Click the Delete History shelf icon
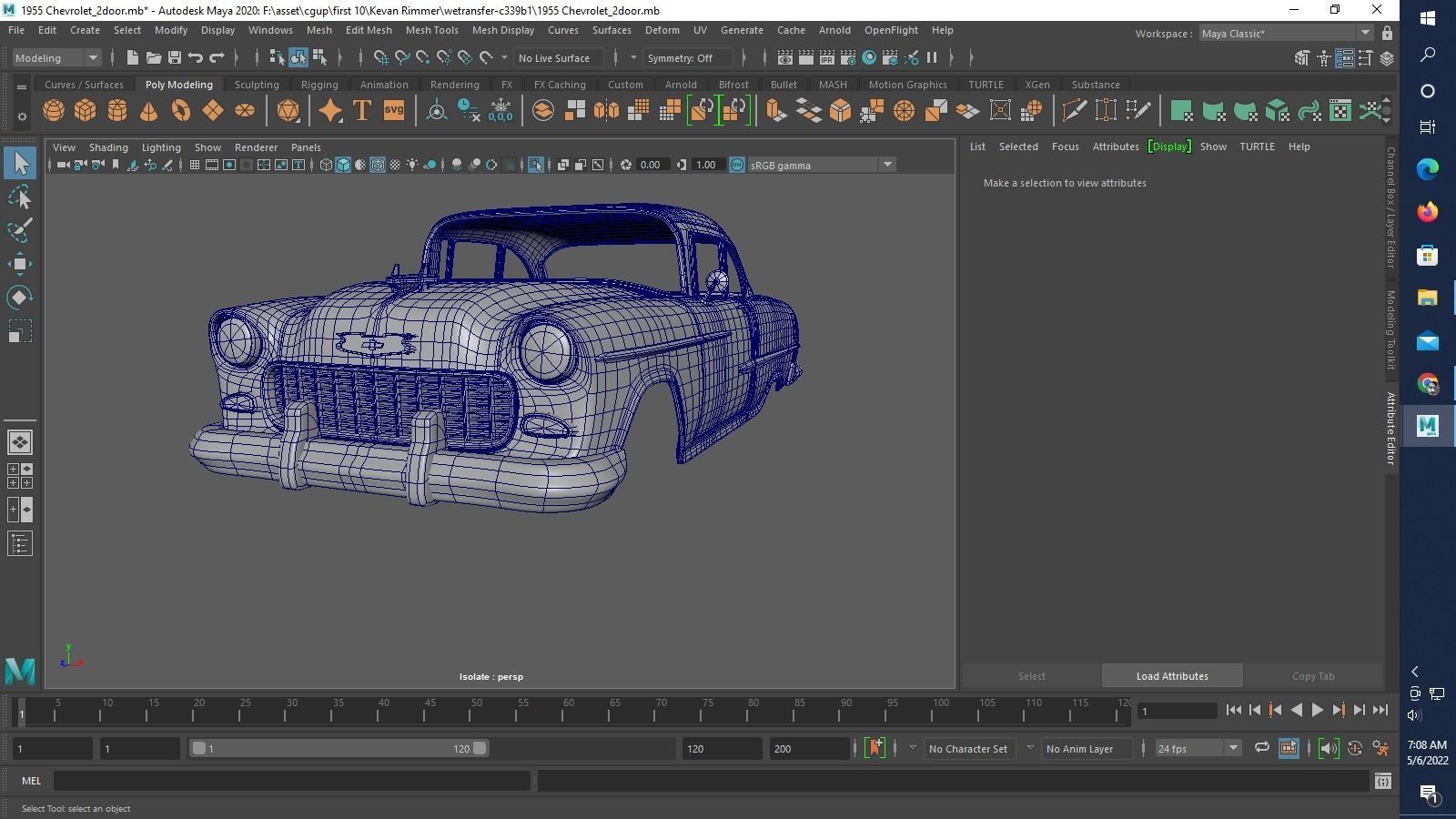 [469, 111]
